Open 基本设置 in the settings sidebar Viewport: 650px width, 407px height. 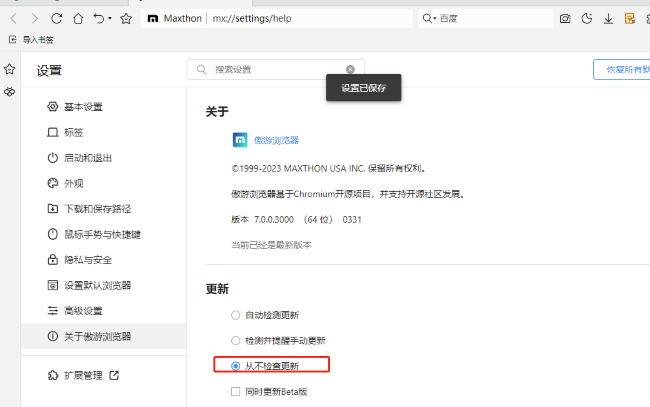[x=83, y=107]
